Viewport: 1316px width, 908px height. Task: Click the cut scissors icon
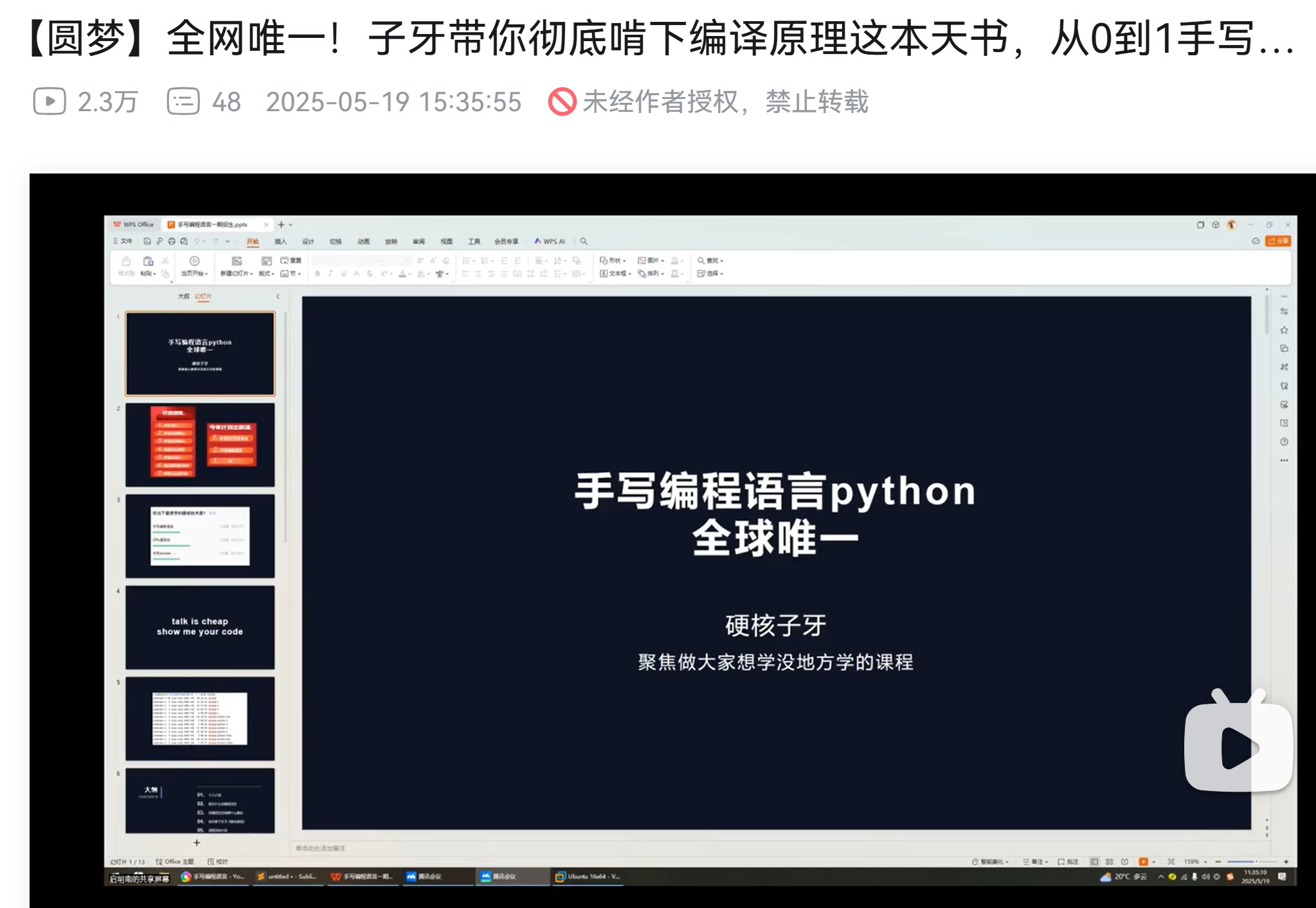[x=165, y=261]
